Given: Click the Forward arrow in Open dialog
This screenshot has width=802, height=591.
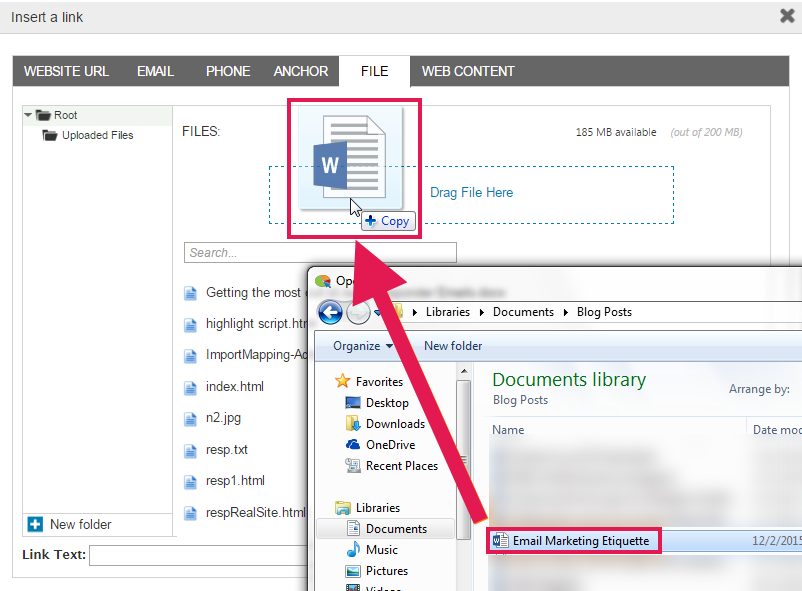Looking at the screenshot, I should [358, 312].
